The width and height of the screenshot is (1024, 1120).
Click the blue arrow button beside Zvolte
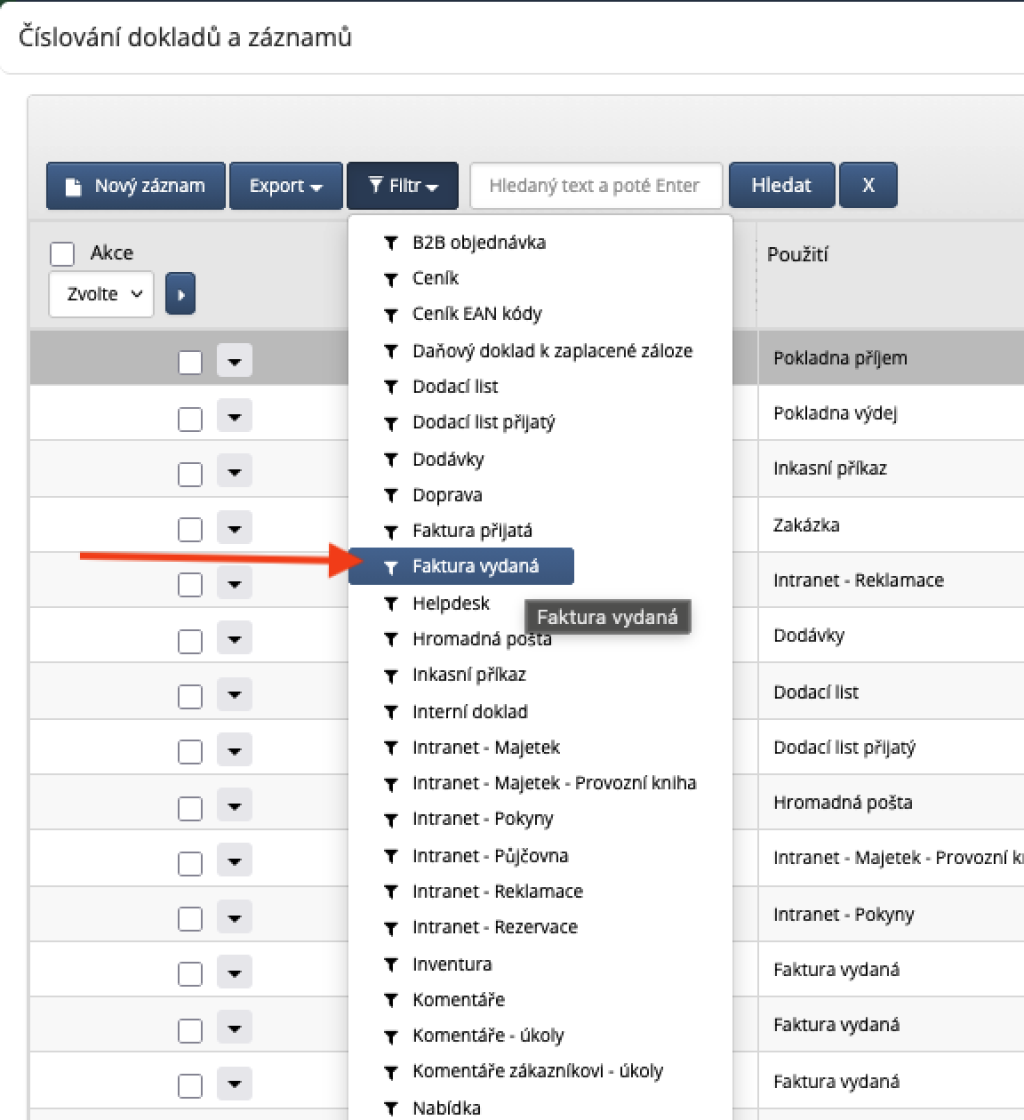pyautogui.click(x=180, y=294)
